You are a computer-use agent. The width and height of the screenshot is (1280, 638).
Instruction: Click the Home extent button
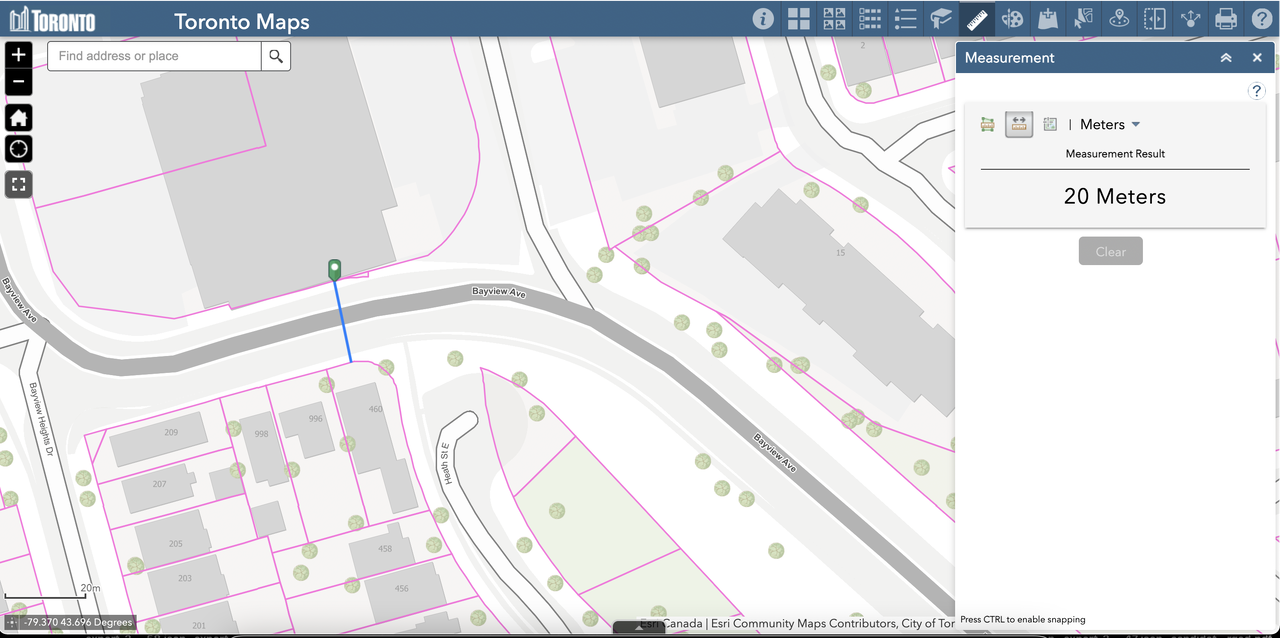click(18, 118)
